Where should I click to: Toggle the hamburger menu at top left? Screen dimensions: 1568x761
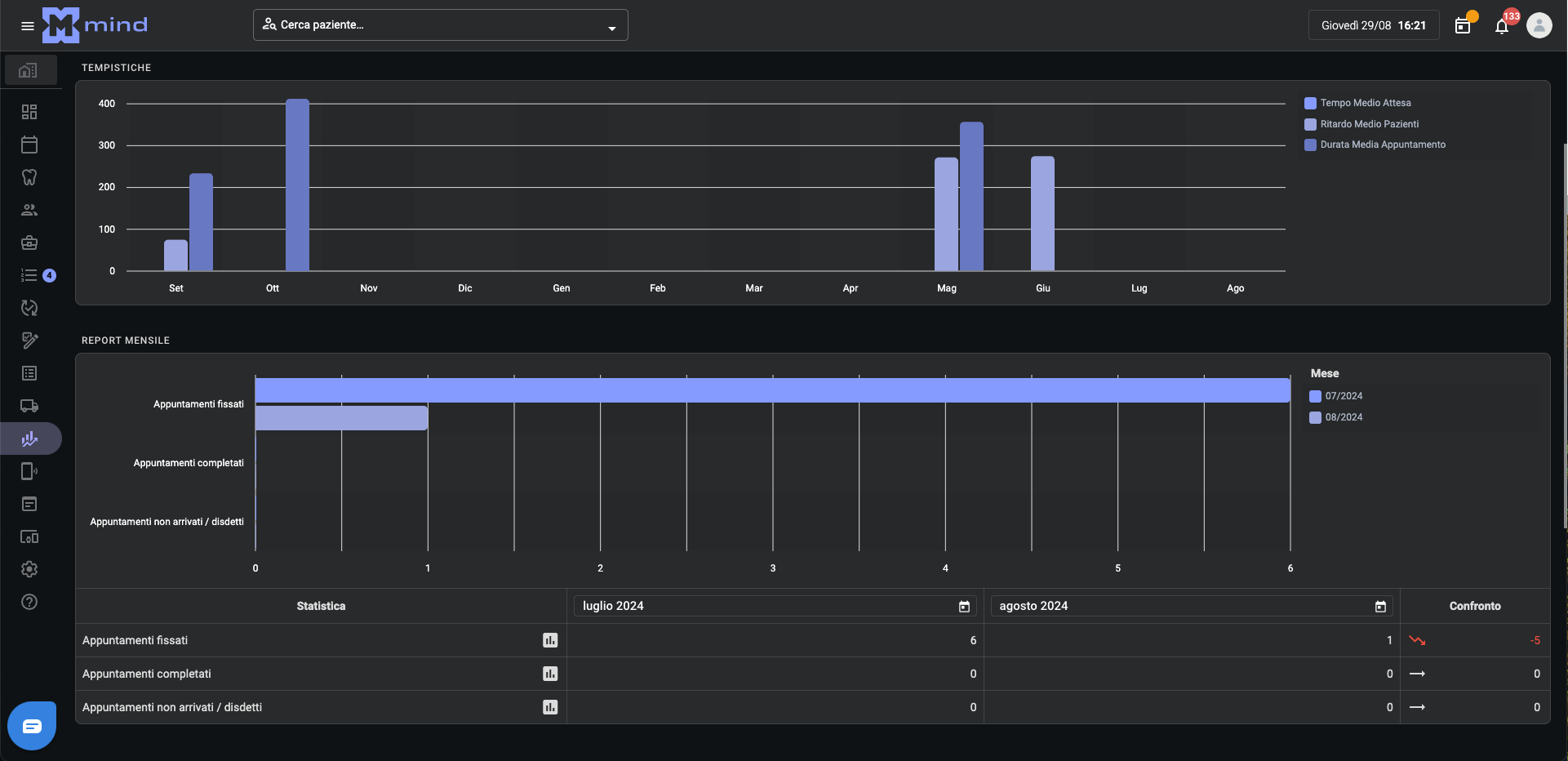(27, 26)
